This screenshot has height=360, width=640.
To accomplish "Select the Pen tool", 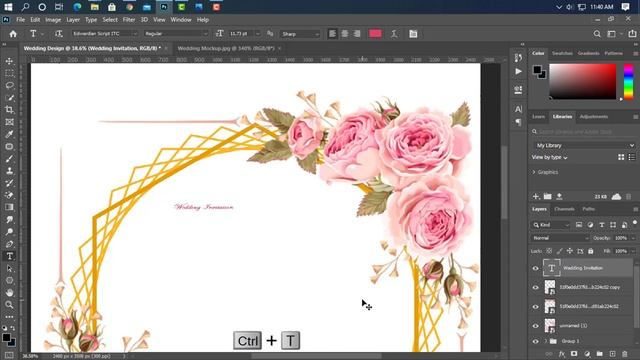I will point(9,244).
